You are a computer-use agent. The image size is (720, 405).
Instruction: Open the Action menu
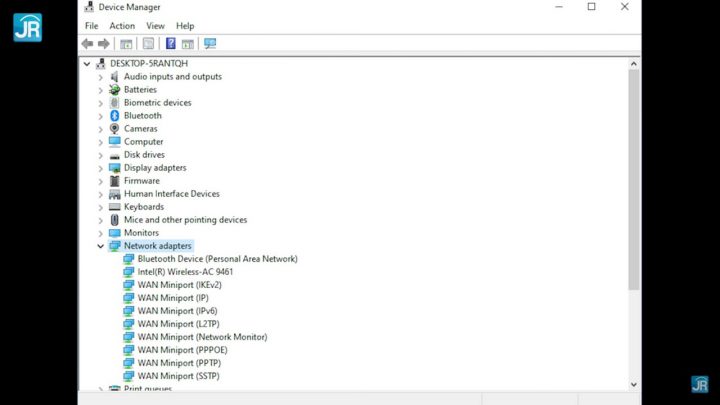(x=122, y=26)
